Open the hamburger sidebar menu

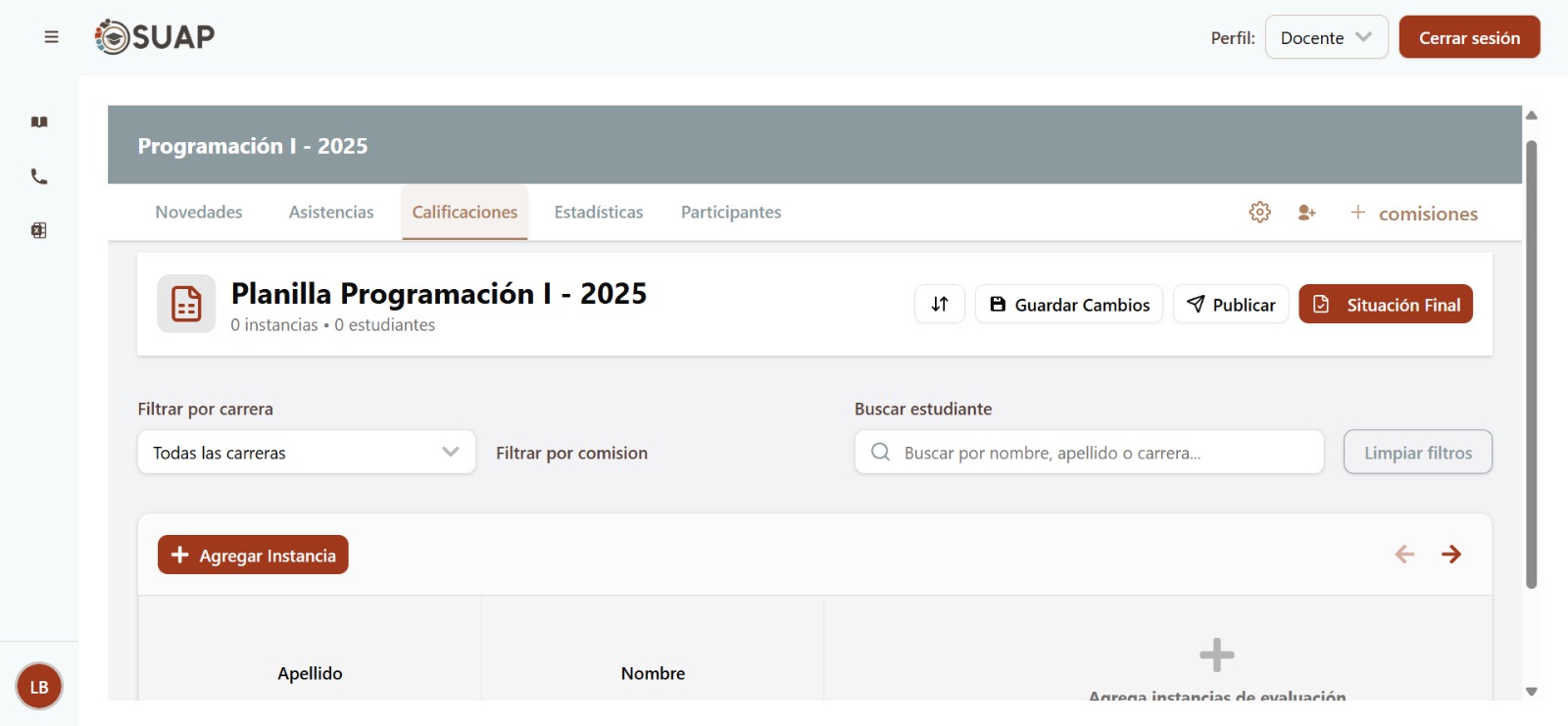pos(51,37)
